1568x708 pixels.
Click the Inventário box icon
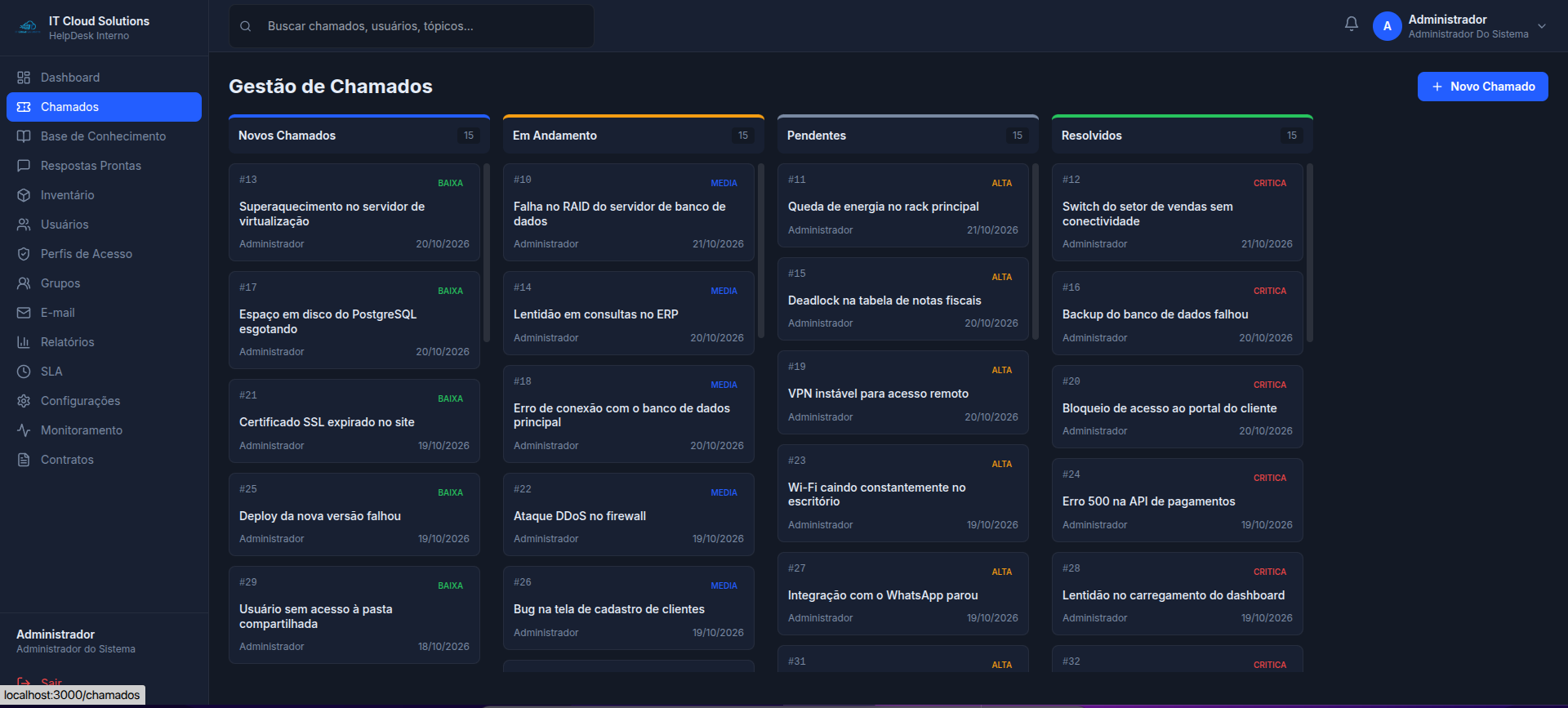(24, 195)
